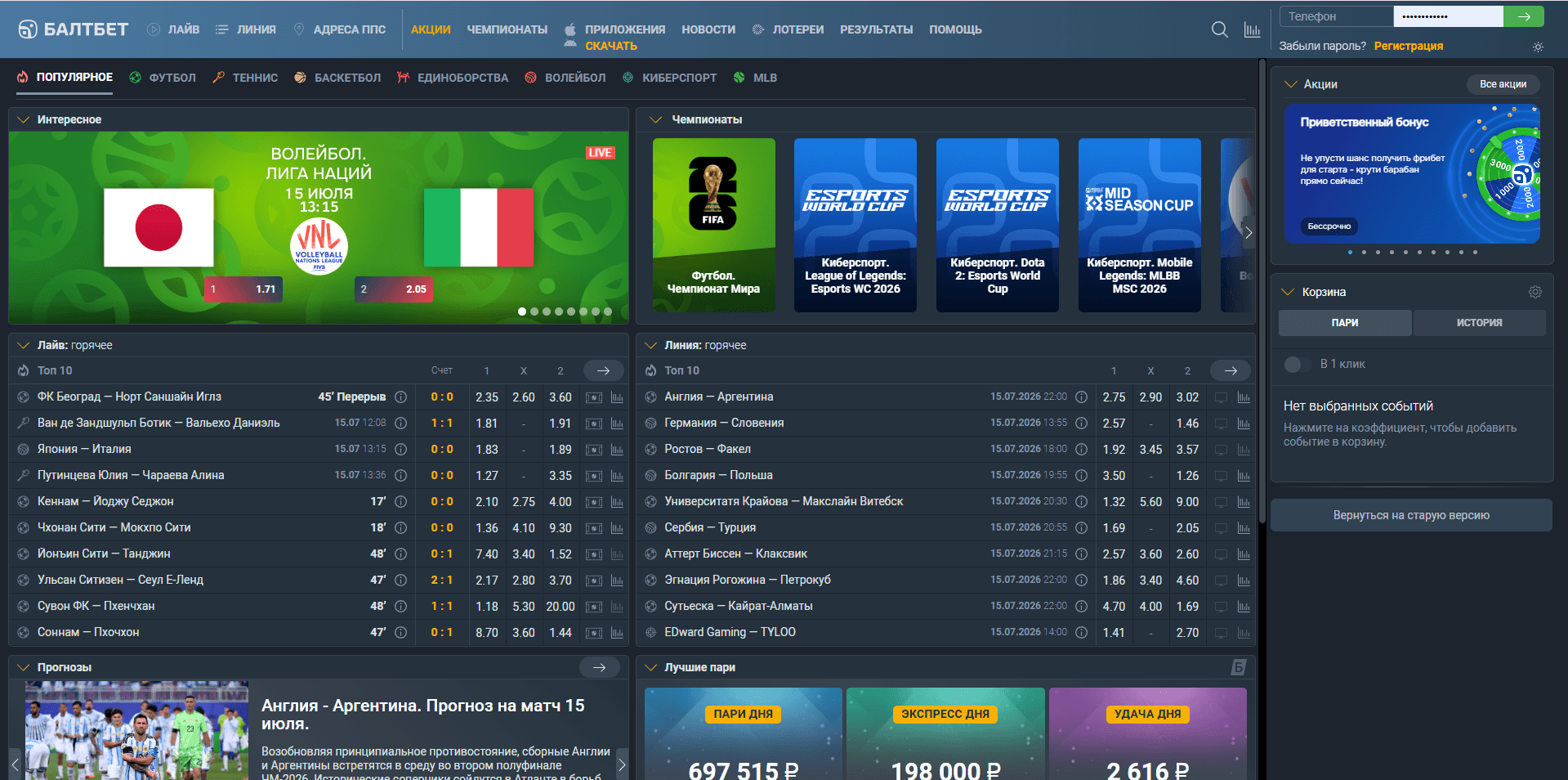The height and width of the screenshot is (780, 1568).
Task: Open info icon for Англия — Аргентина line match
Action: [1081, 397]
